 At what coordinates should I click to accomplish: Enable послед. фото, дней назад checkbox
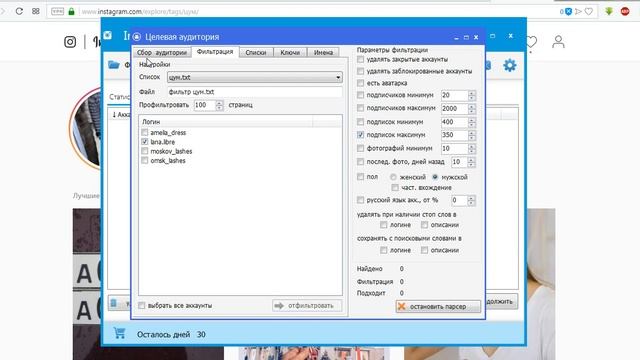[360, 162]
